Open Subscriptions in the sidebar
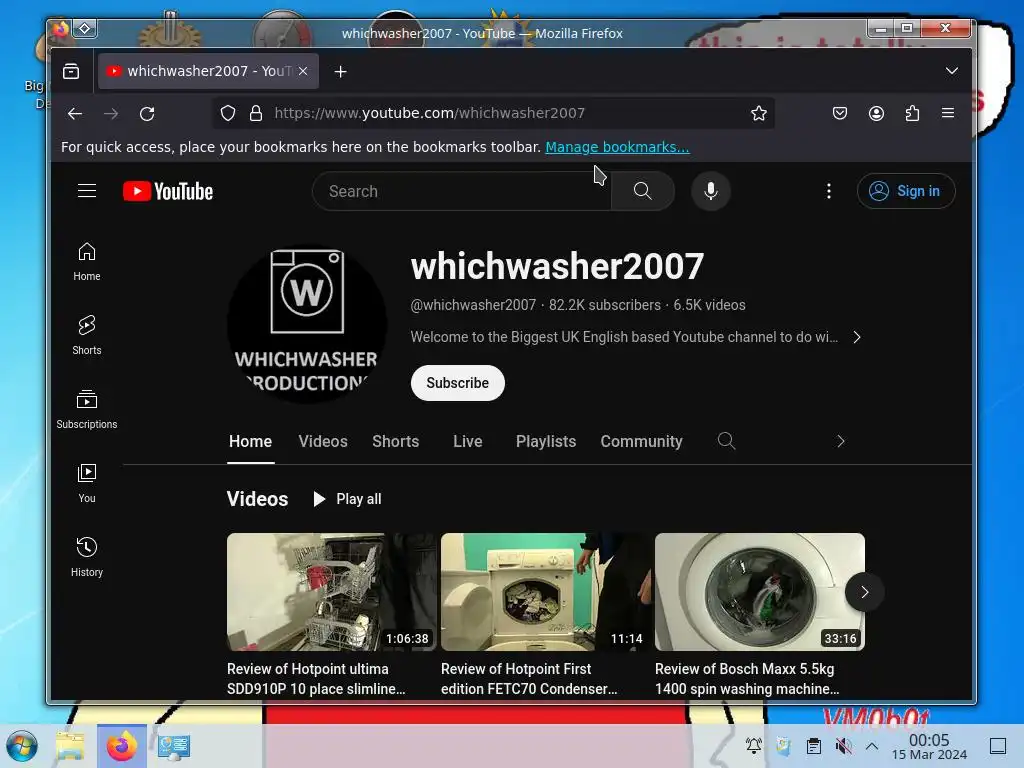This screenshot has width=1024, height=768. click(x=87, y=409)
